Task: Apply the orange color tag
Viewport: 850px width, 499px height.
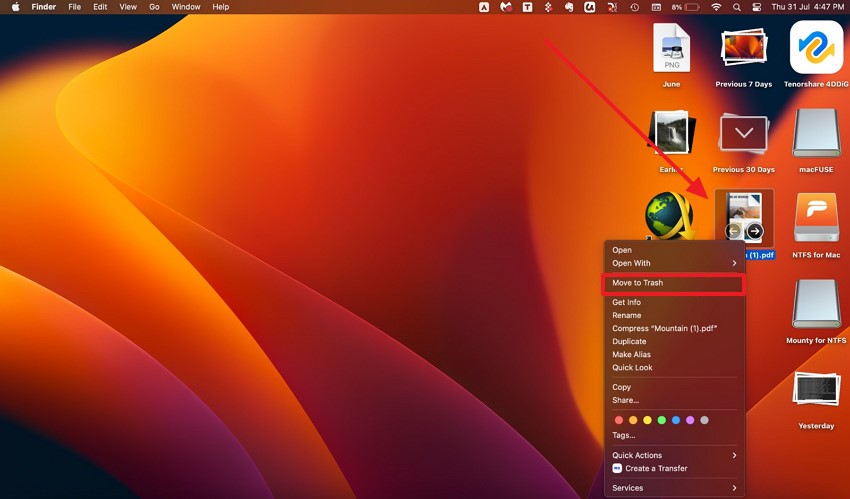Action: [x=633, y=420]
